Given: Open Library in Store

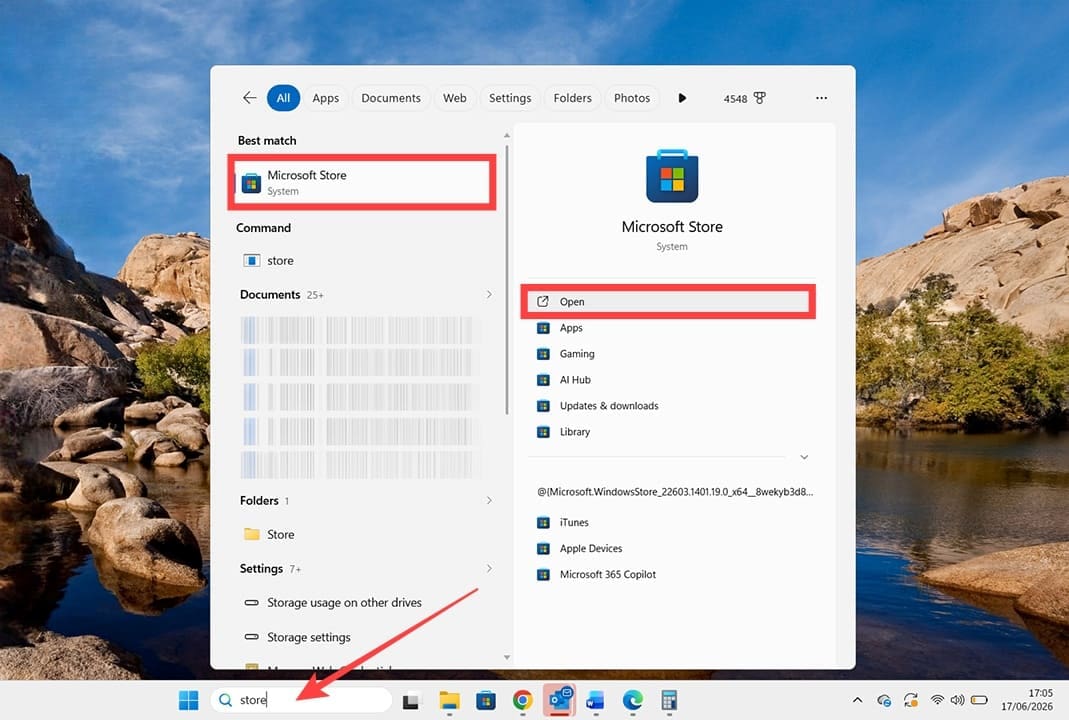Looking at the screenshot, I should (668, 432).
